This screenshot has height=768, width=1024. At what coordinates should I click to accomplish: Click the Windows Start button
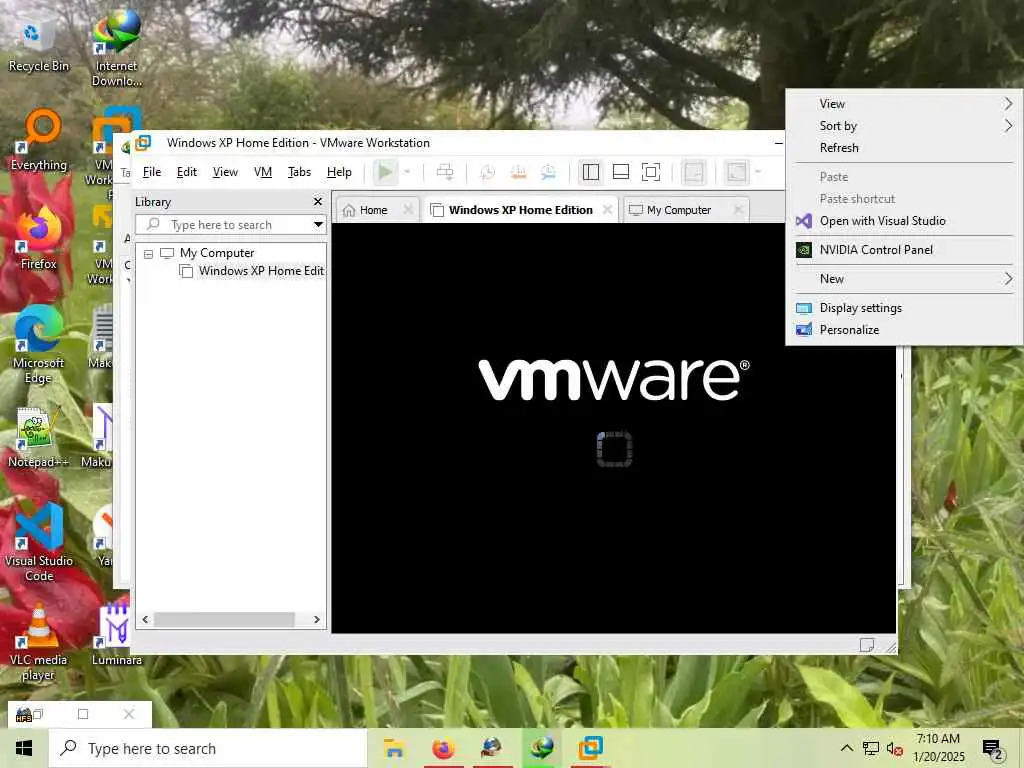[24, 748]
